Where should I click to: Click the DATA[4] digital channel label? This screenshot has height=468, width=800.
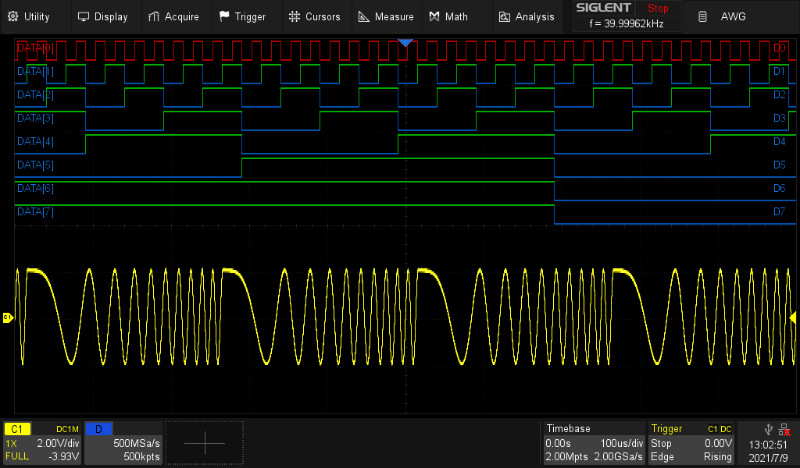coord(35,141)
